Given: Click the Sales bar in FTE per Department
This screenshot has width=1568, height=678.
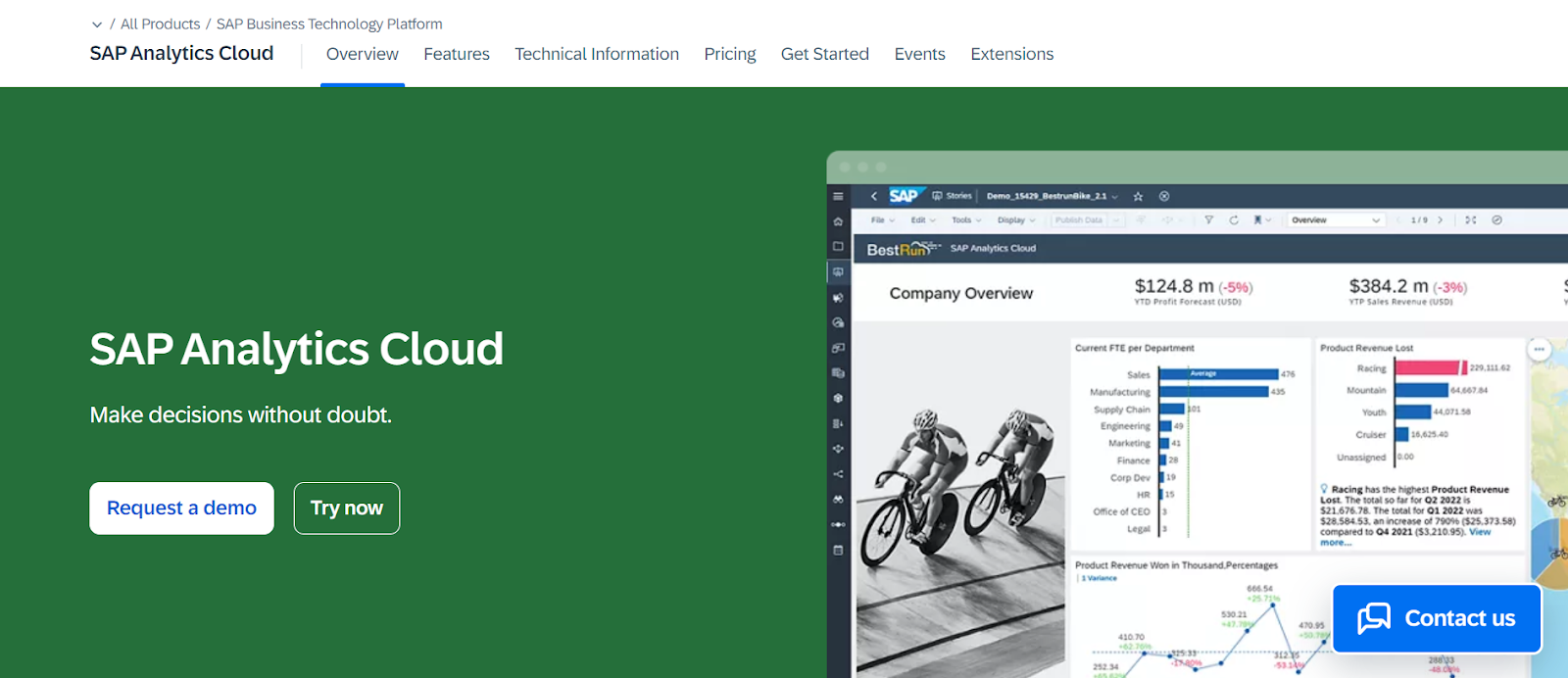Looking at the screenshot, I should (1219, 374).
